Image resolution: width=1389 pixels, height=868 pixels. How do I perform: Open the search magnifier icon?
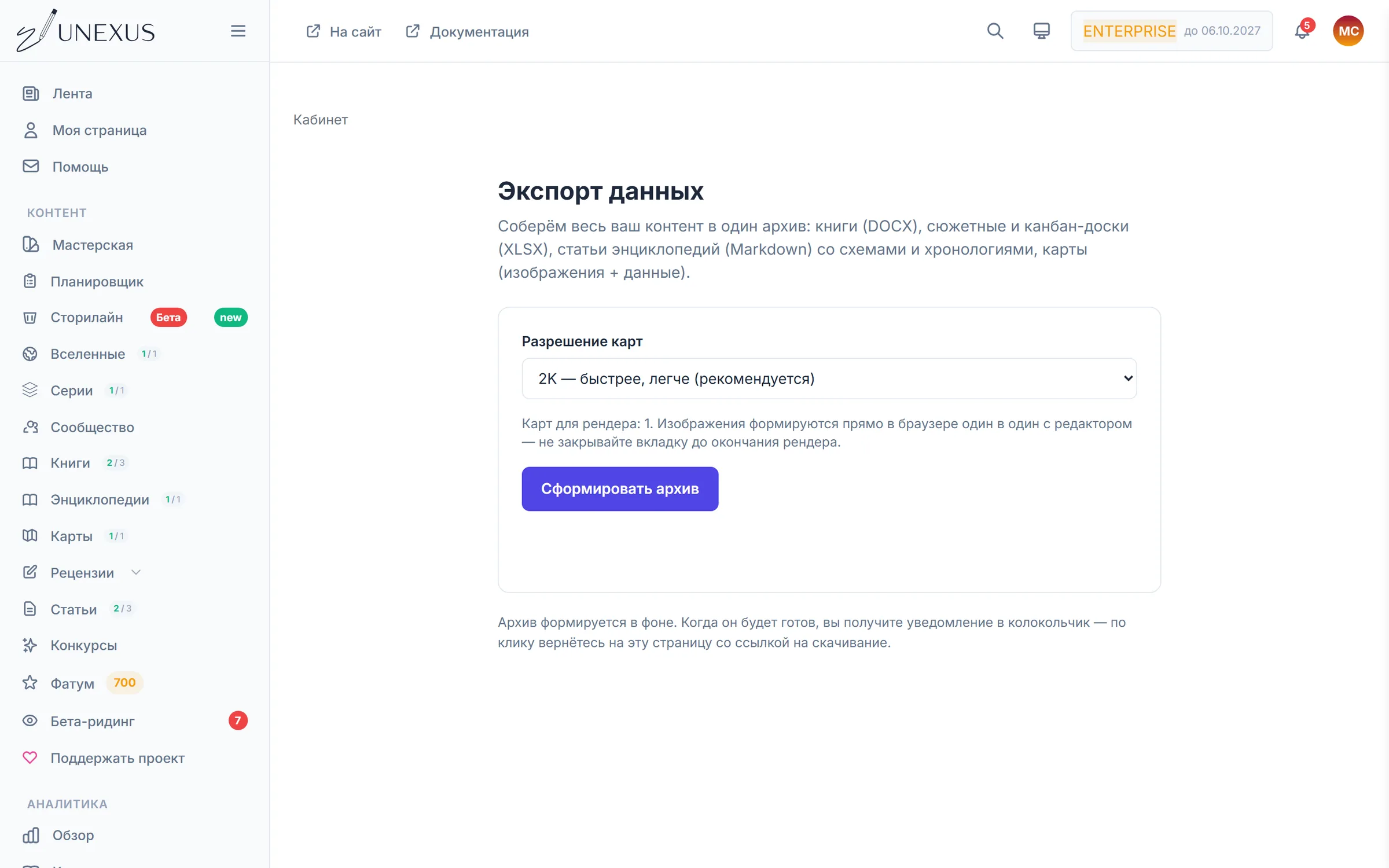pos(995,31)
